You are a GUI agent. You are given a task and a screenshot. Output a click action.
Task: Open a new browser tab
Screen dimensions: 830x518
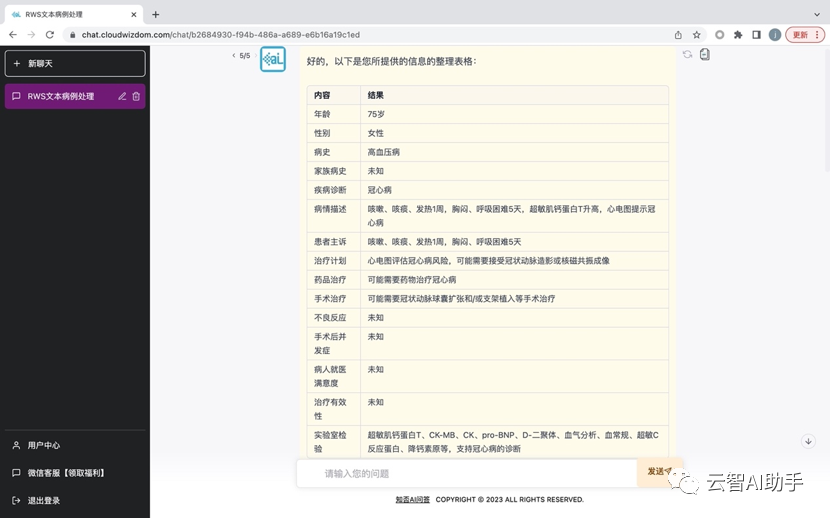coord(156,14)
